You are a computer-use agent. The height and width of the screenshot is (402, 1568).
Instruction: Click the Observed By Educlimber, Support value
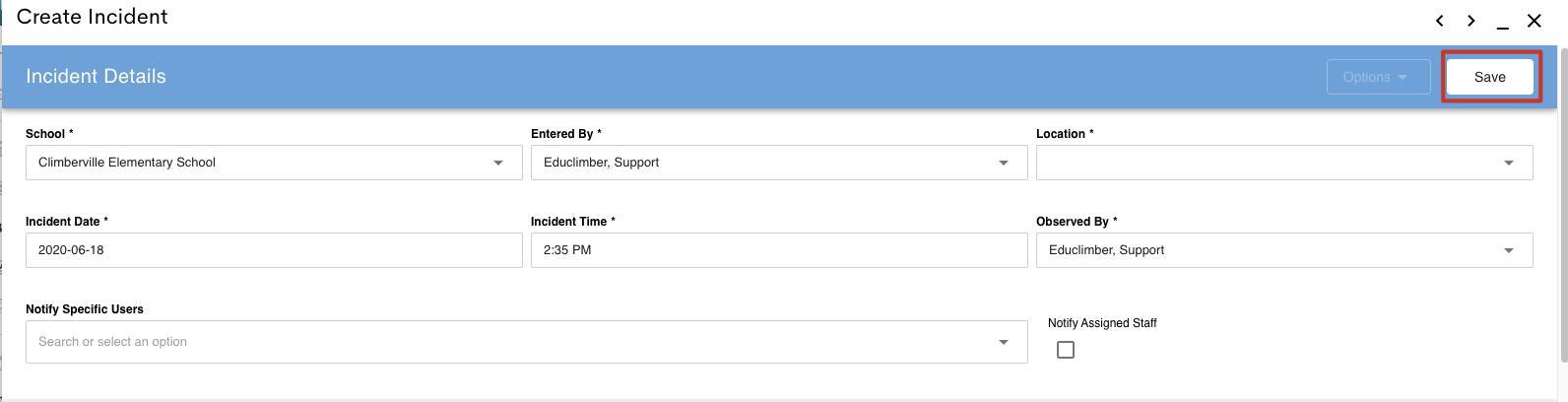click(x=1106, y=250)
